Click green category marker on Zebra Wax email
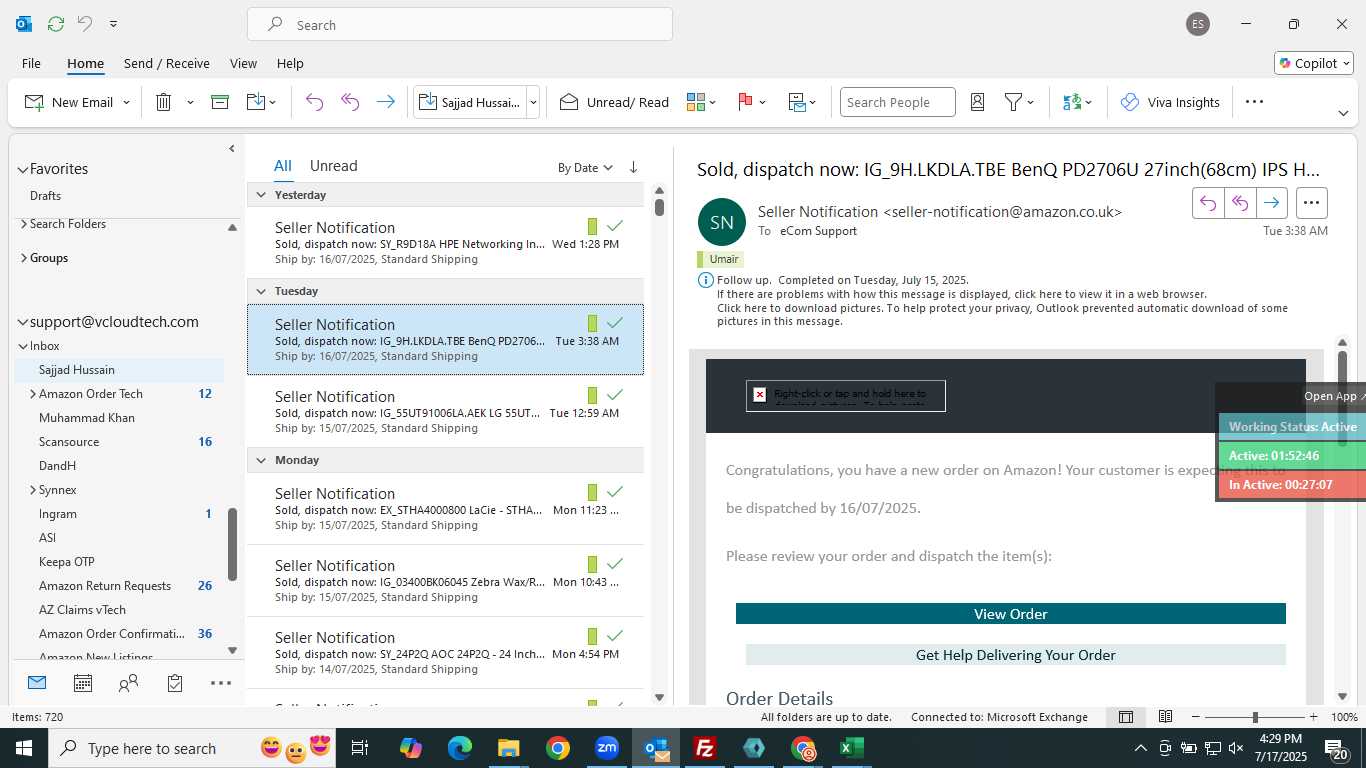Screen dimensions: 1366x768 592,564
